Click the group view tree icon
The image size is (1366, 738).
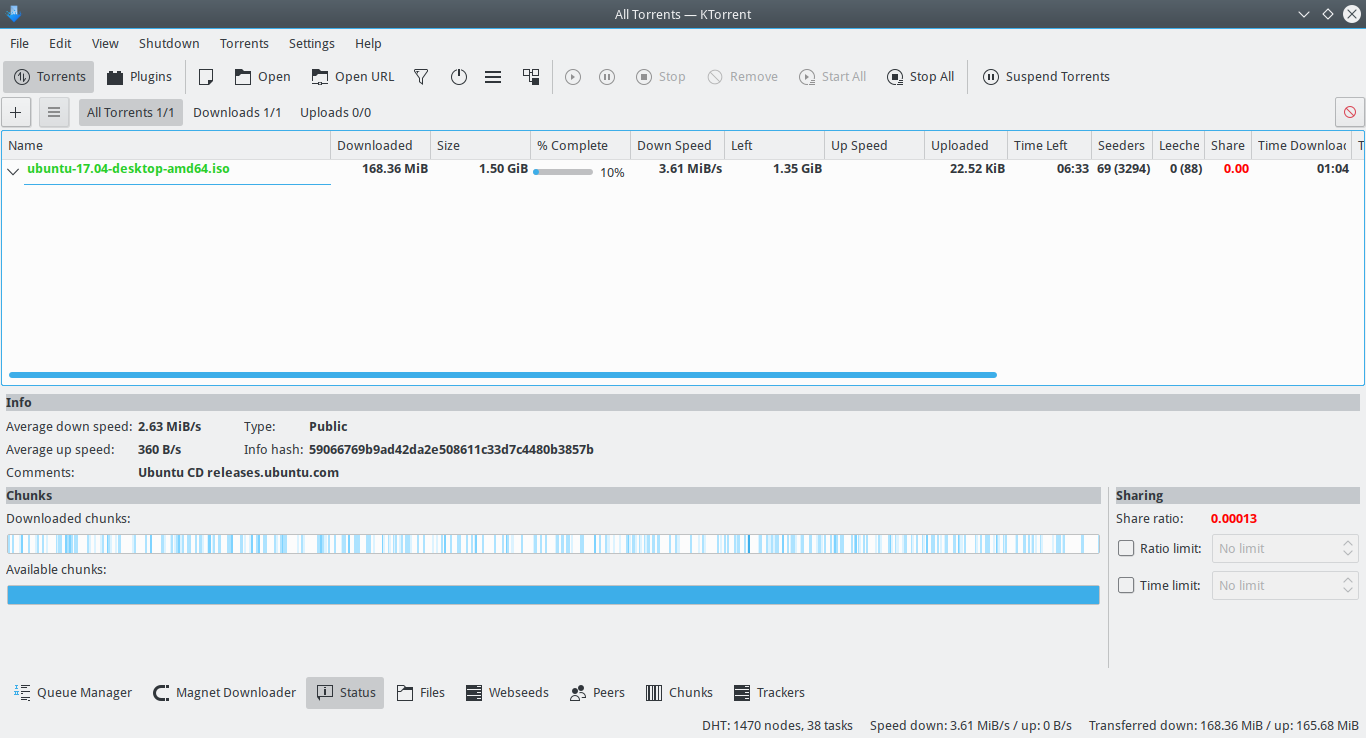pyautogui.click(x=531, y=77)
